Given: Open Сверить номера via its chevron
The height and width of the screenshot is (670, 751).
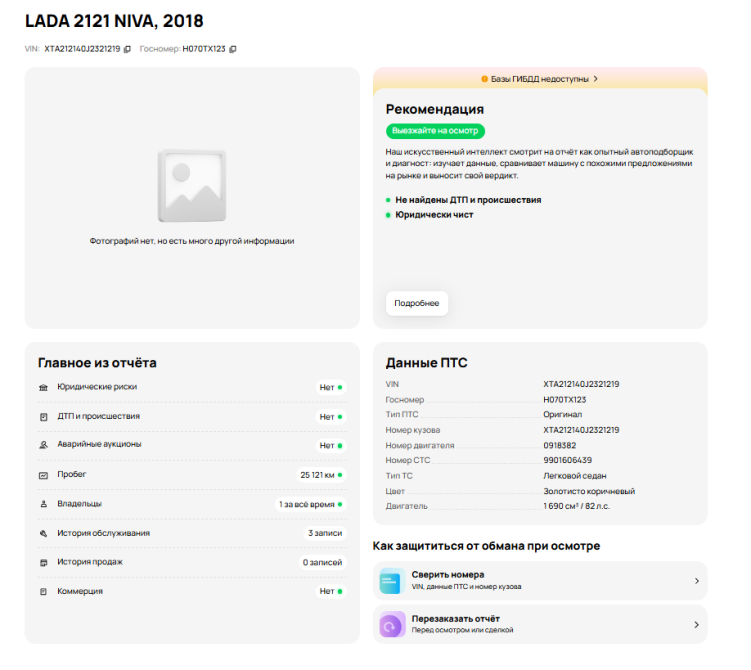Looking at the screenshot, I should (697, 581).
